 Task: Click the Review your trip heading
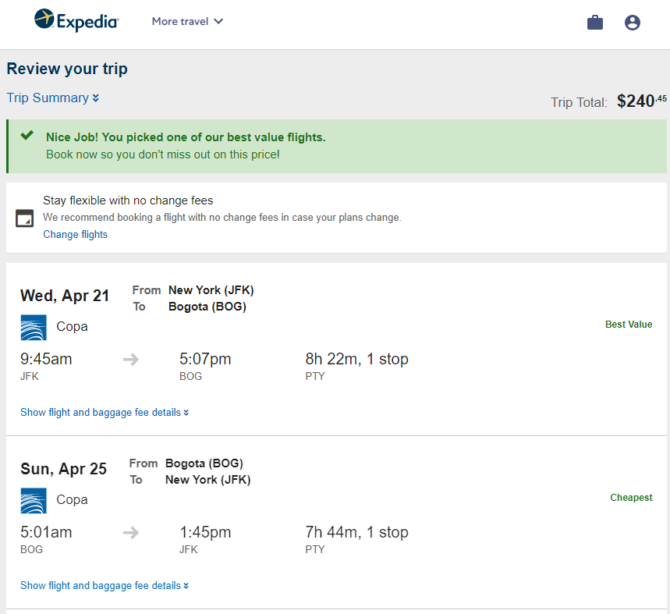tap(67, 69)
